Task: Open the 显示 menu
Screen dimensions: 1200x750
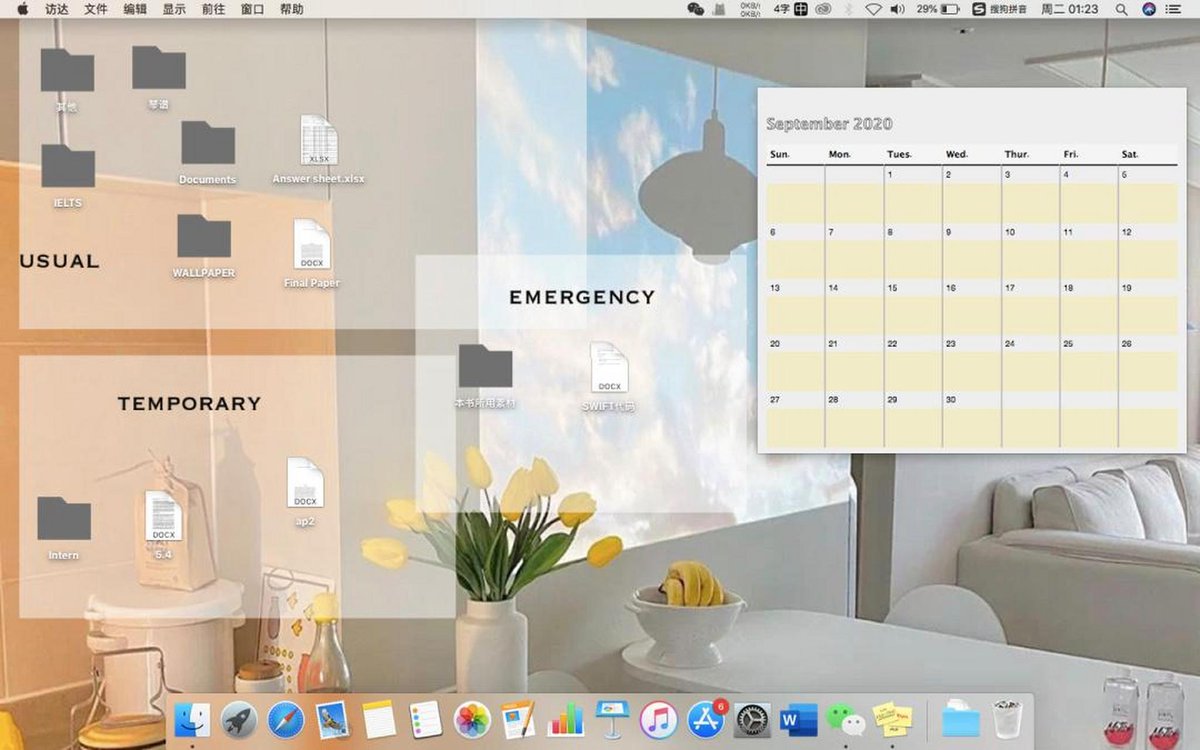Action: pyautogui.click(x=174, y=9)
